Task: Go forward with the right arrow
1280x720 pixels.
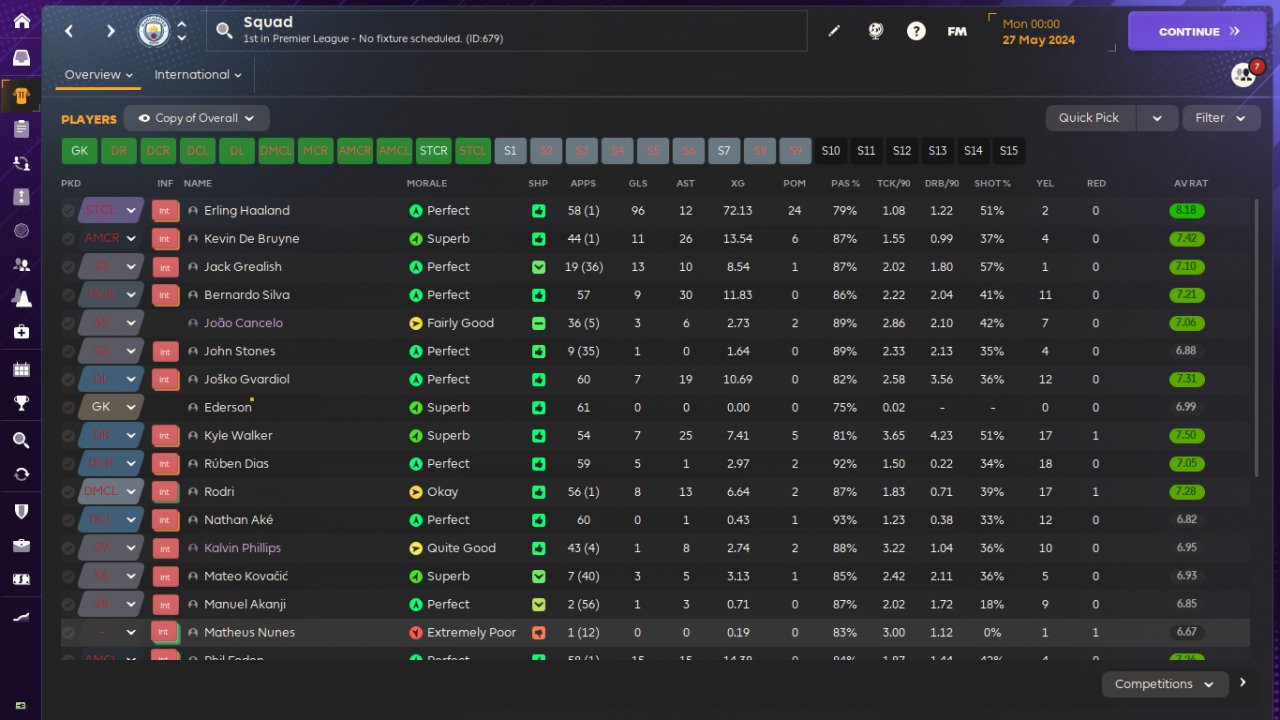Action: (111, 31)
